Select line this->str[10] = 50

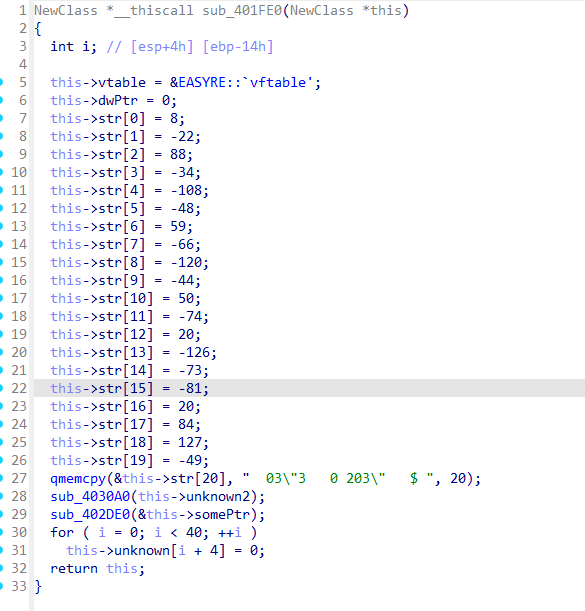coord(125,298)
